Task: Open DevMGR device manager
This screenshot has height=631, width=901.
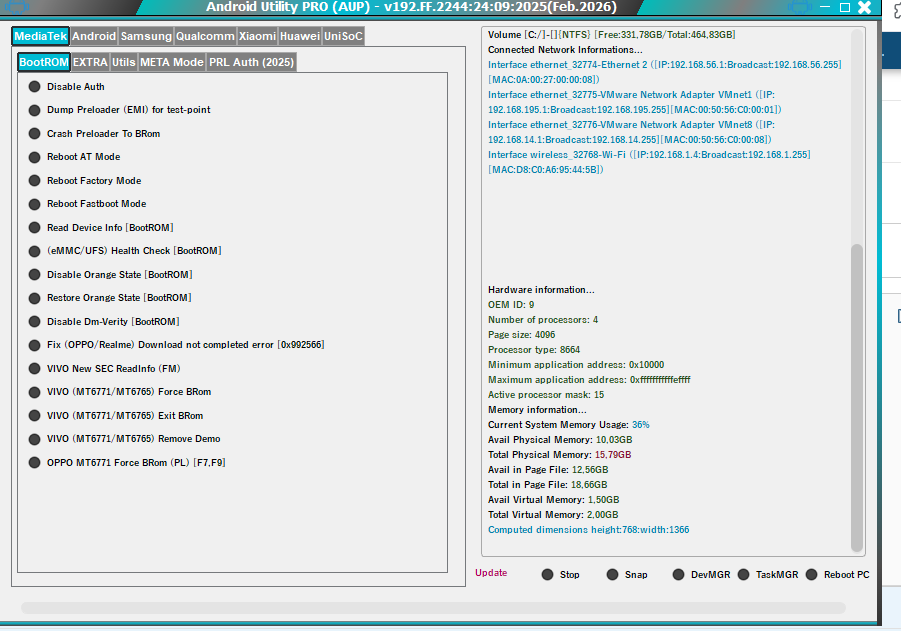Action: [x=702, y=575]
